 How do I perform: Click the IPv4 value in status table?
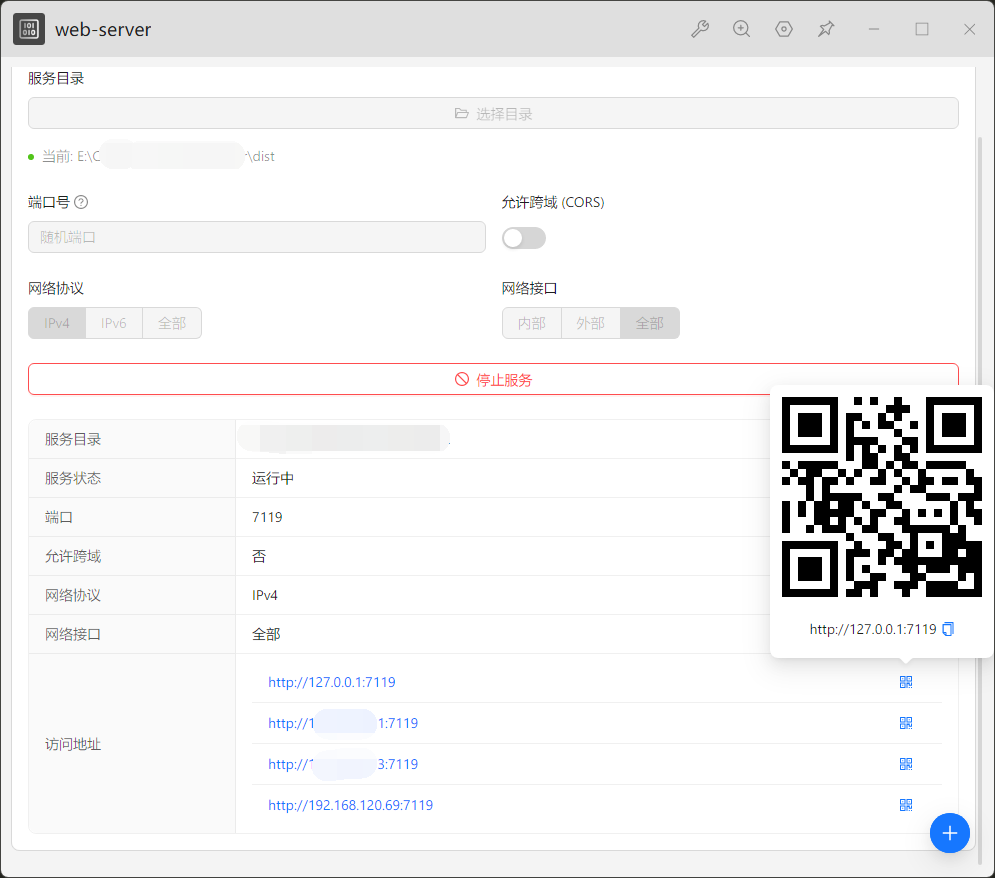(x=265, y=595)
